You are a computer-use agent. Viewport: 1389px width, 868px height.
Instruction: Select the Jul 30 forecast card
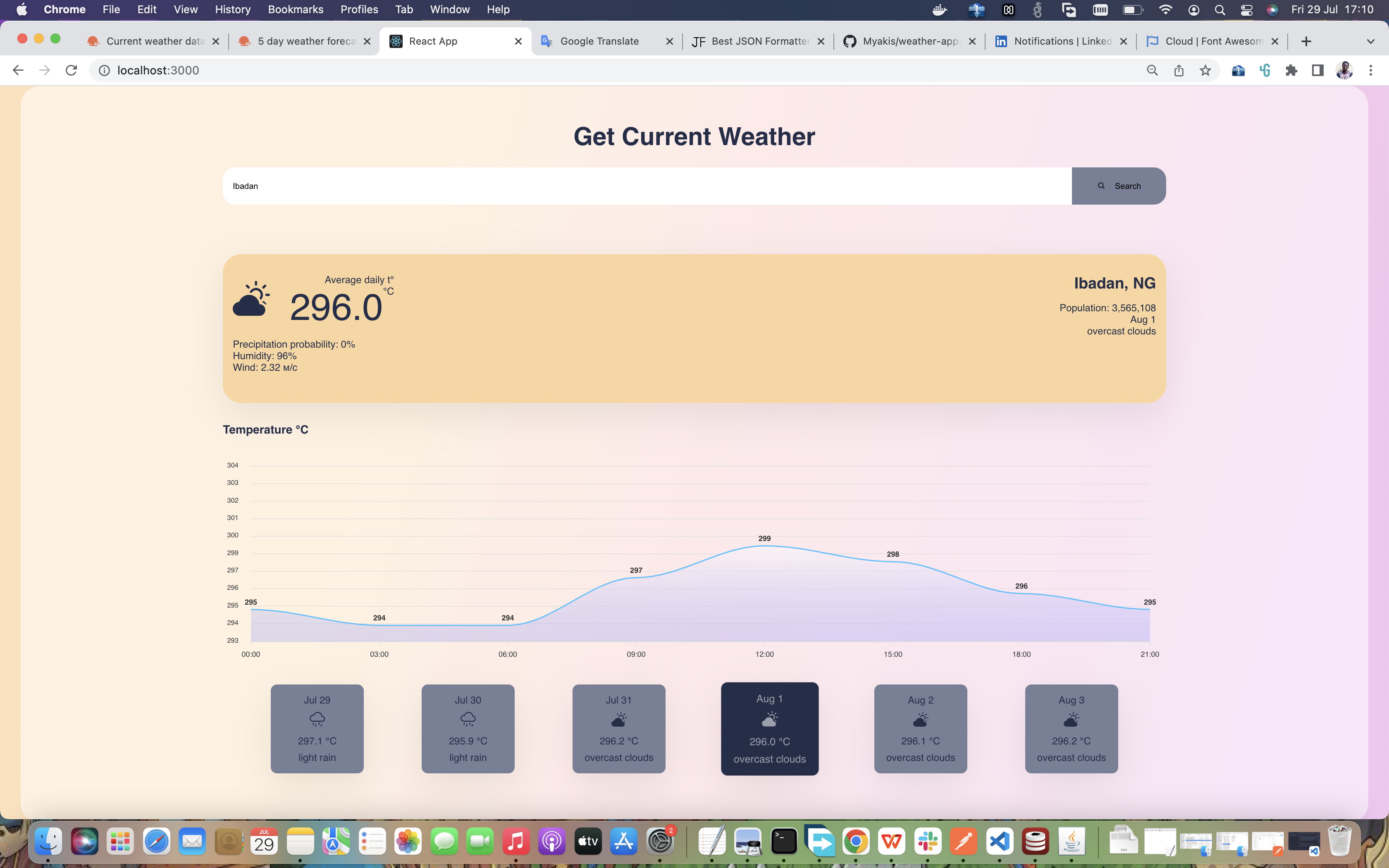pyautogui.click(x=468, y=728)
